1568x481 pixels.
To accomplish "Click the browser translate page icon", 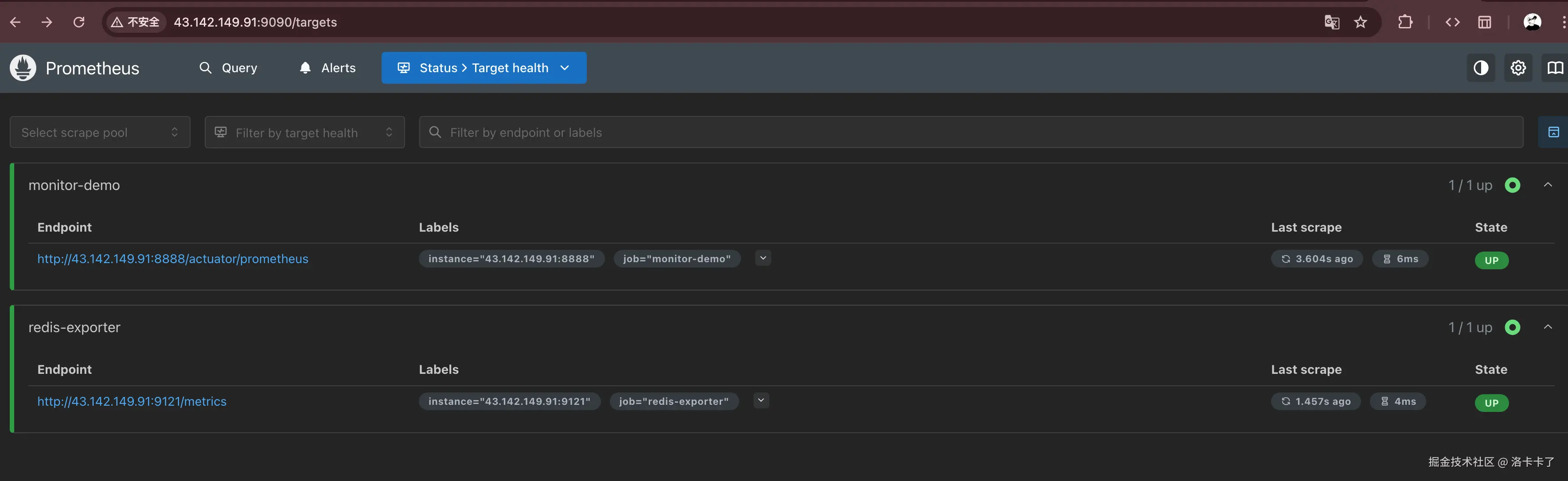I will point(1331,23).
